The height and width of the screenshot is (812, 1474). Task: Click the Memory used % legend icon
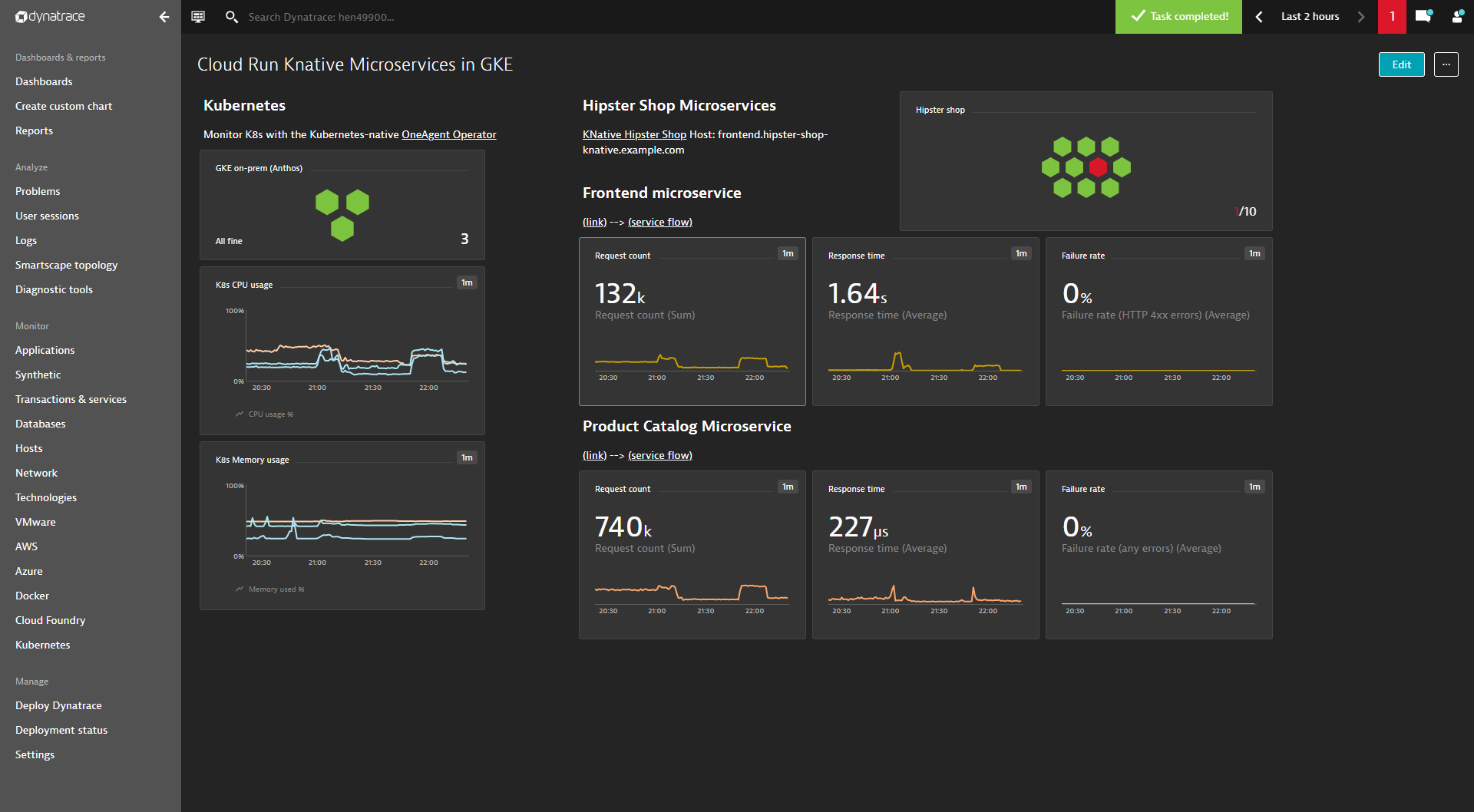[x=240, y=589]
